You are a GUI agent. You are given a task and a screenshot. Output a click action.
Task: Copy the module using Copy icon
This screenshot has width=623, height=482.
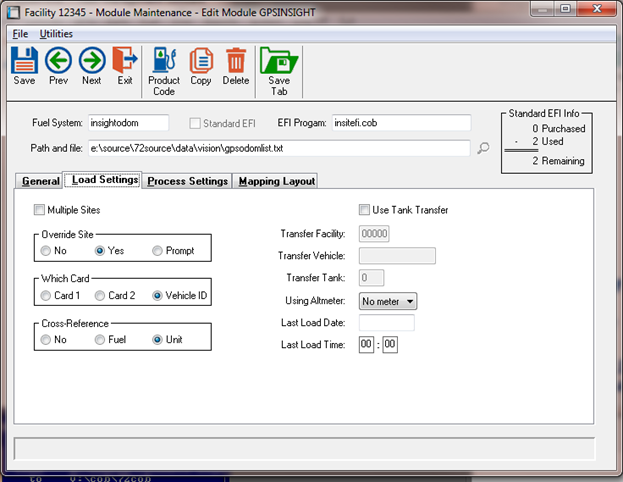[x=201, y=62]
